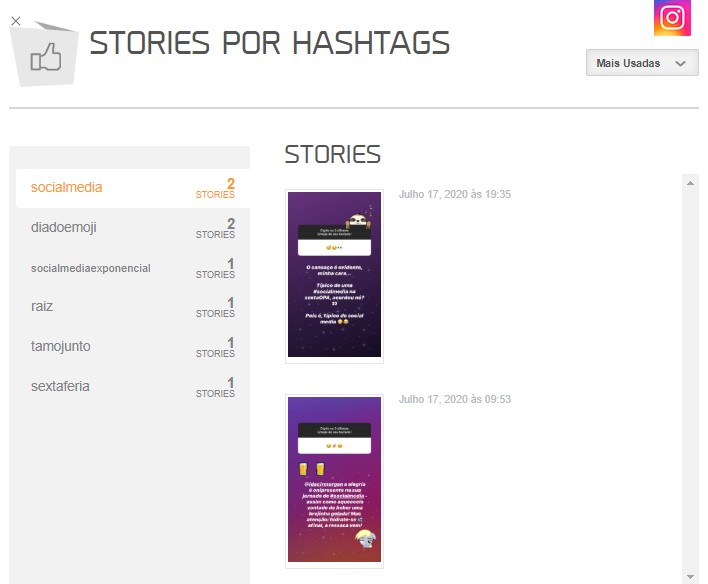Click the date 'Julho 17, 2020 às 09:53'
The width and height of the screenshot is (708, 584).
[455, 399]
